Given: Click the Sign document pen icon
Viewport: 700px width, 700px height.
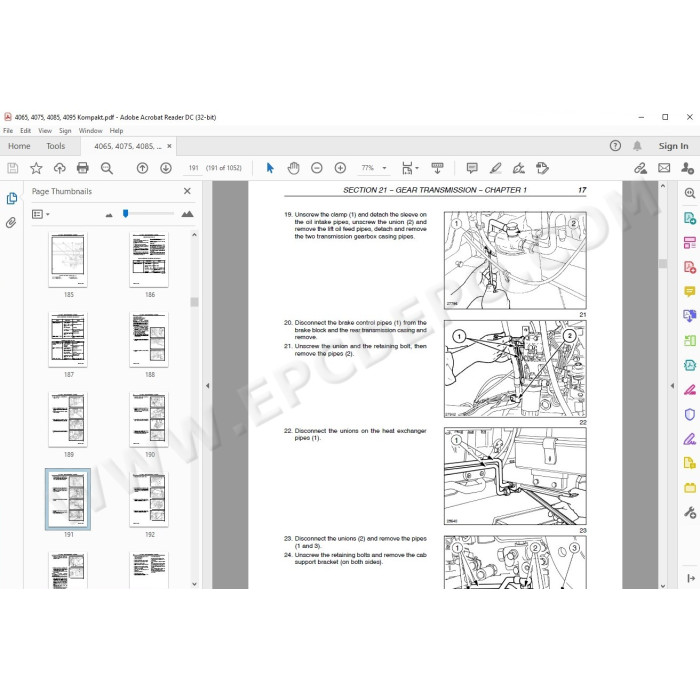Looking at the screenshot, I should tap(519, 168).
